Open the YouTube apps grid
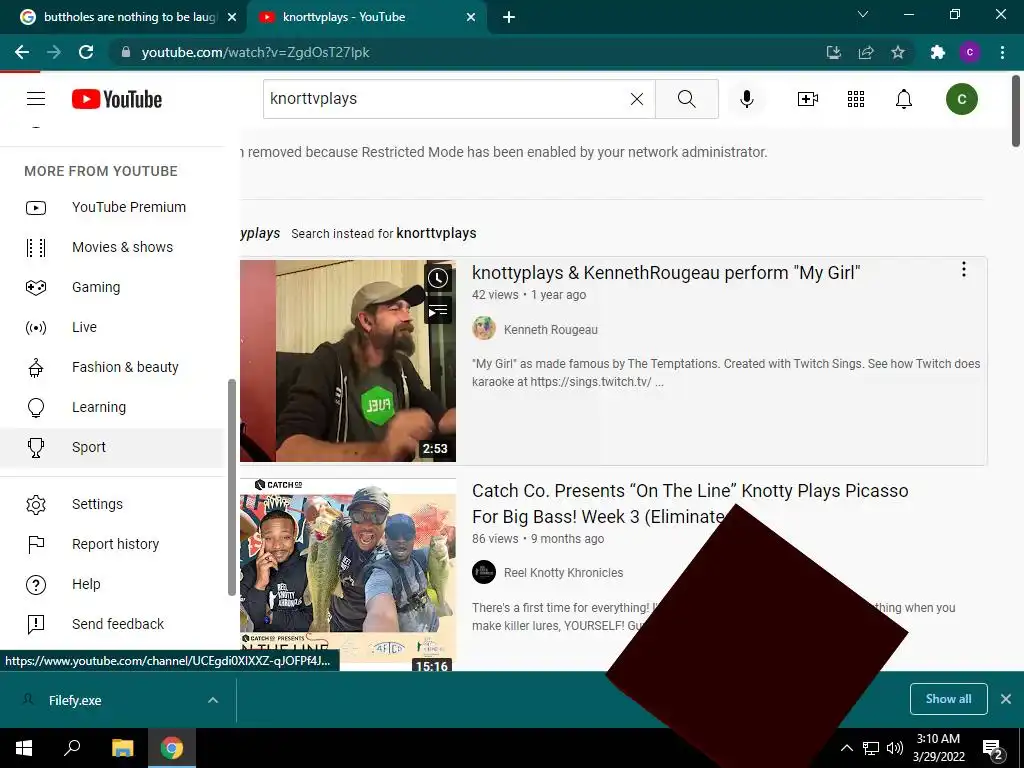This screenshot has width=1024, height=768. click(856, 99)
